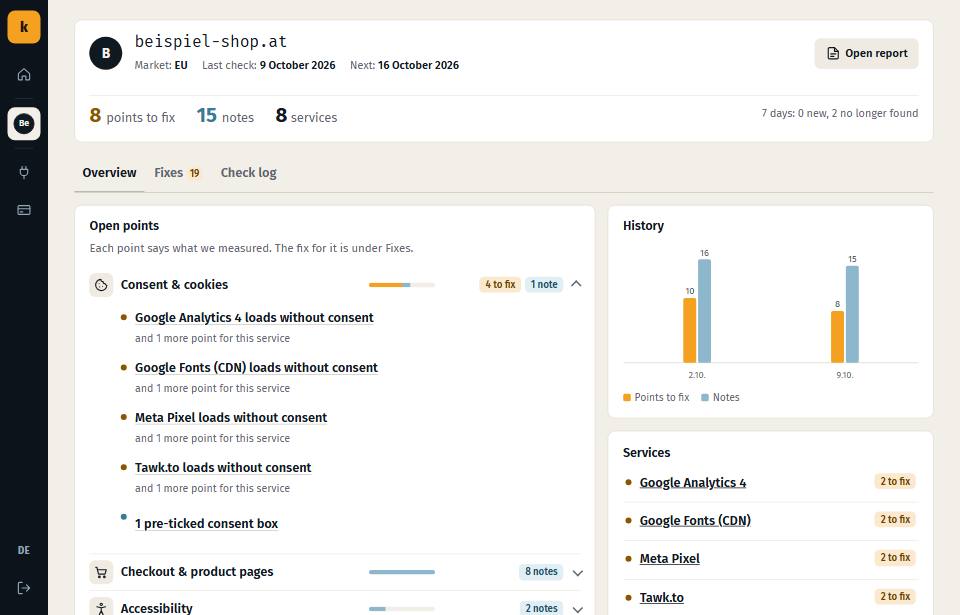Go to home via sidebar house icon
The image size is (960, 615).
(24, 75)
